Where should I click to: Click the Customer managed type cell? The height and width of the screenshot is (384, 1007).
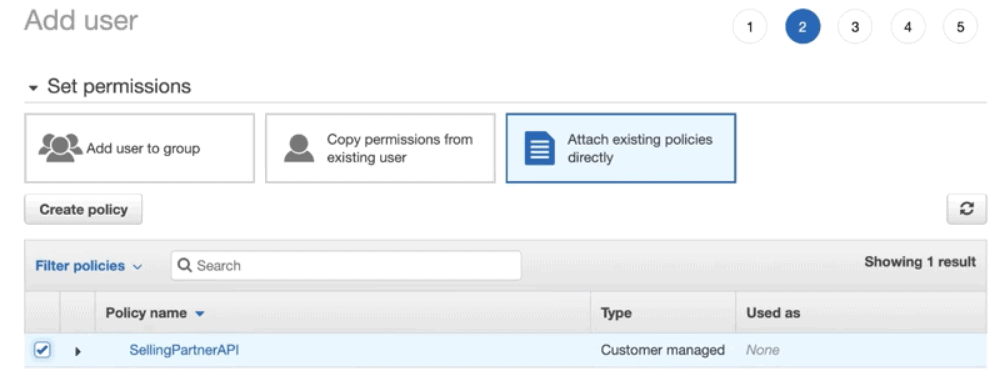[x=663, y=350]
